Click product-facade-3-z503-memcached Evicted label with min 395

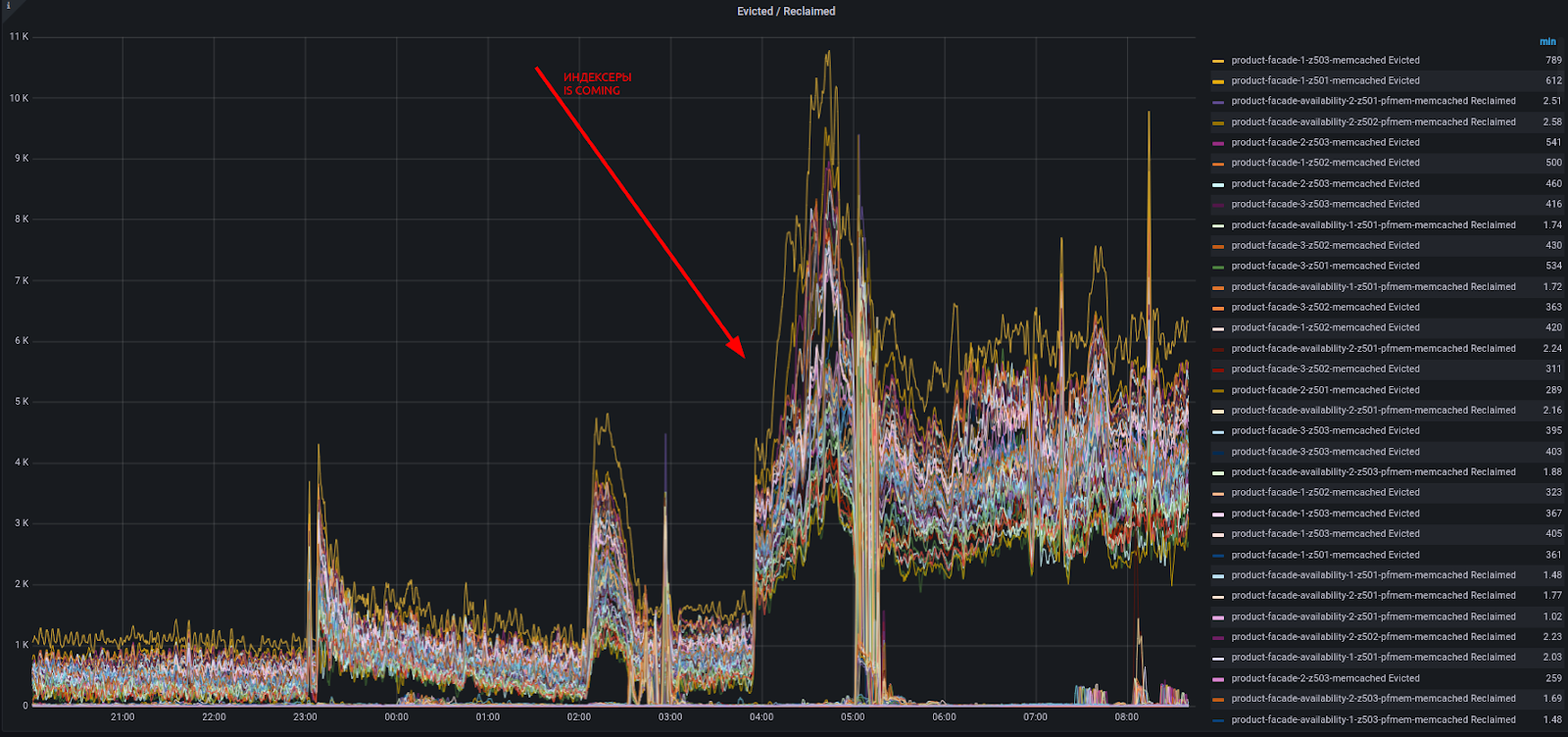pos(1326,430)
